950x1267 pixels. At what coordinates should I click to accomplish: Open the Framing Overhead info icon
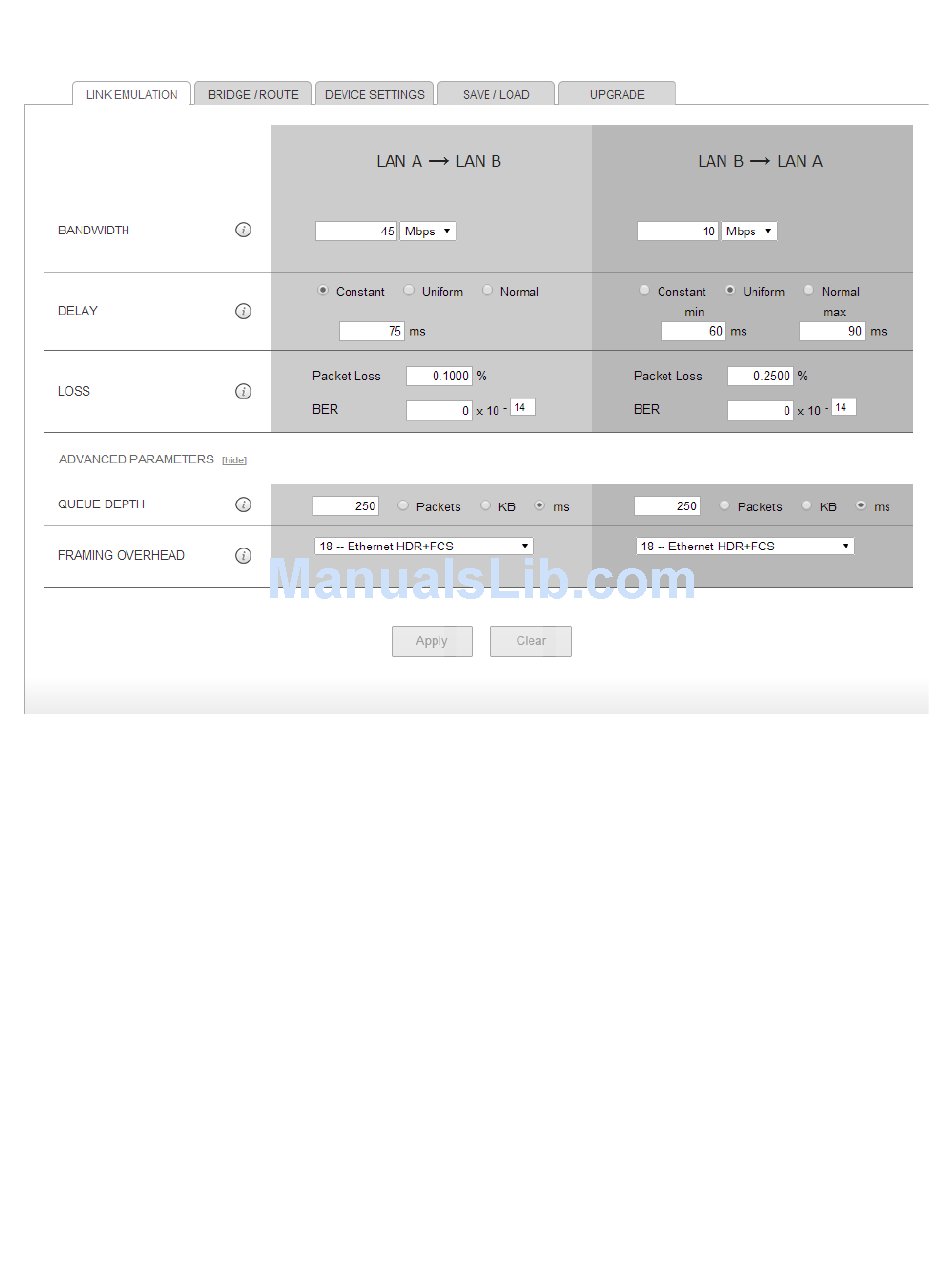click(x=243, y=555)
